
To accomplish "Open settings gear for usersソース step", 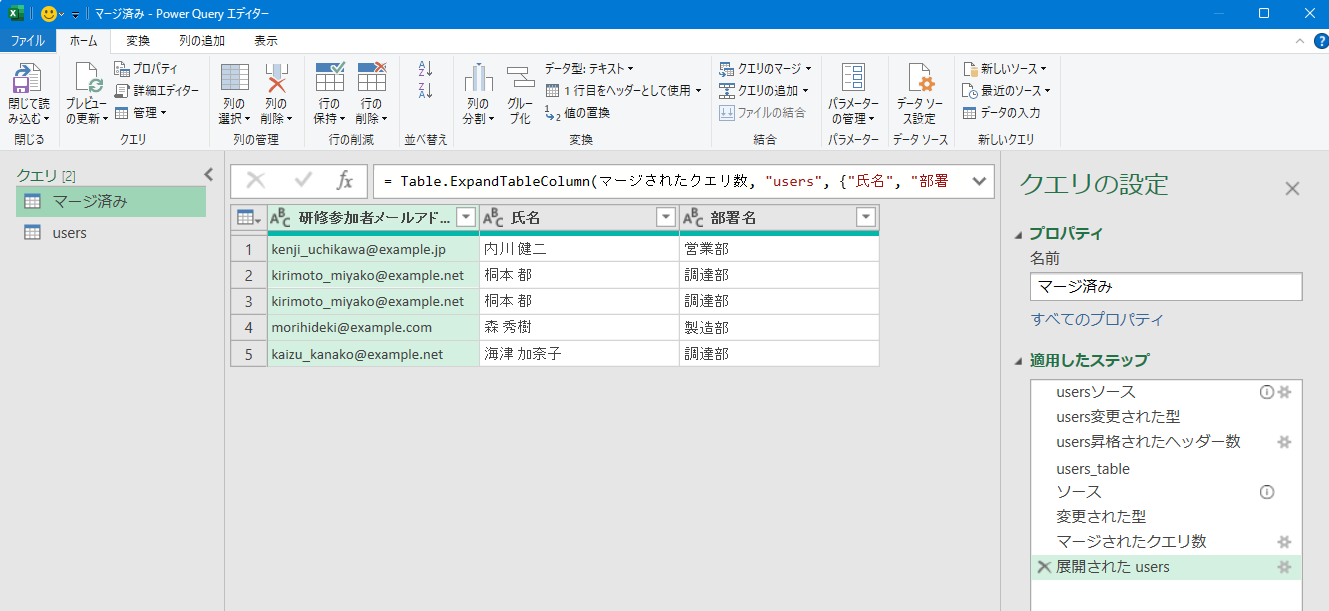I will coord(1285,392).
